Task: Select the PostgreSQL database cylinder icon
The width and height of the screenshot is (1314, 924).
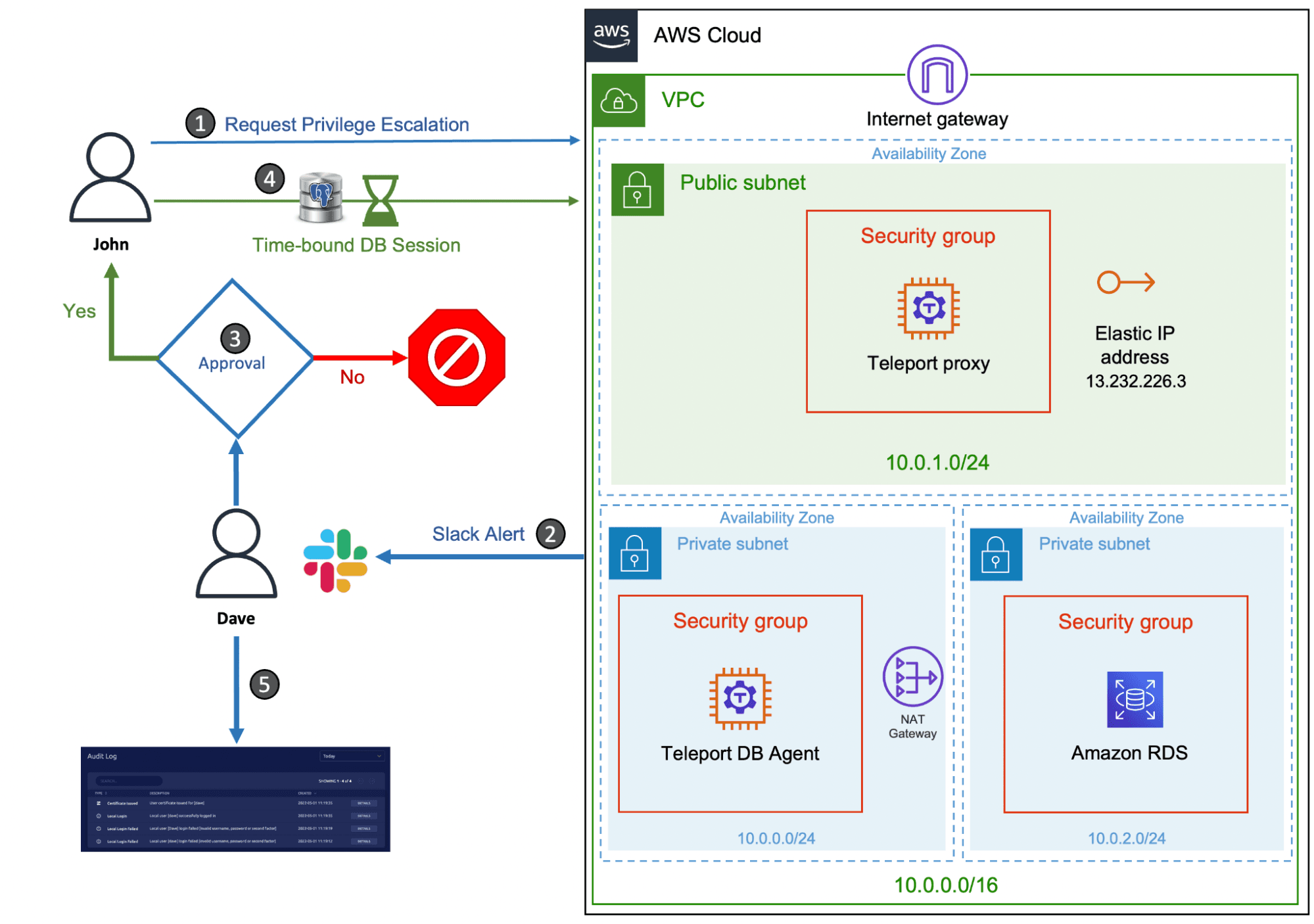Action: point(321,197)
